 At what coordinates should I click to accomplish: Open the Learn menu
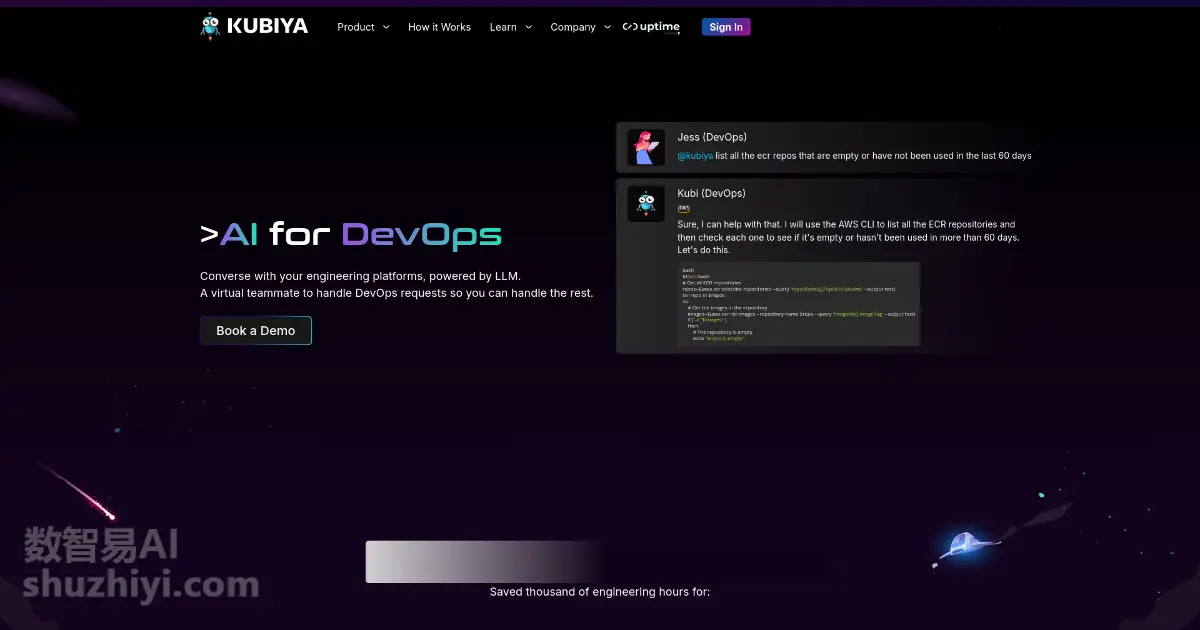tap(503, 27)
